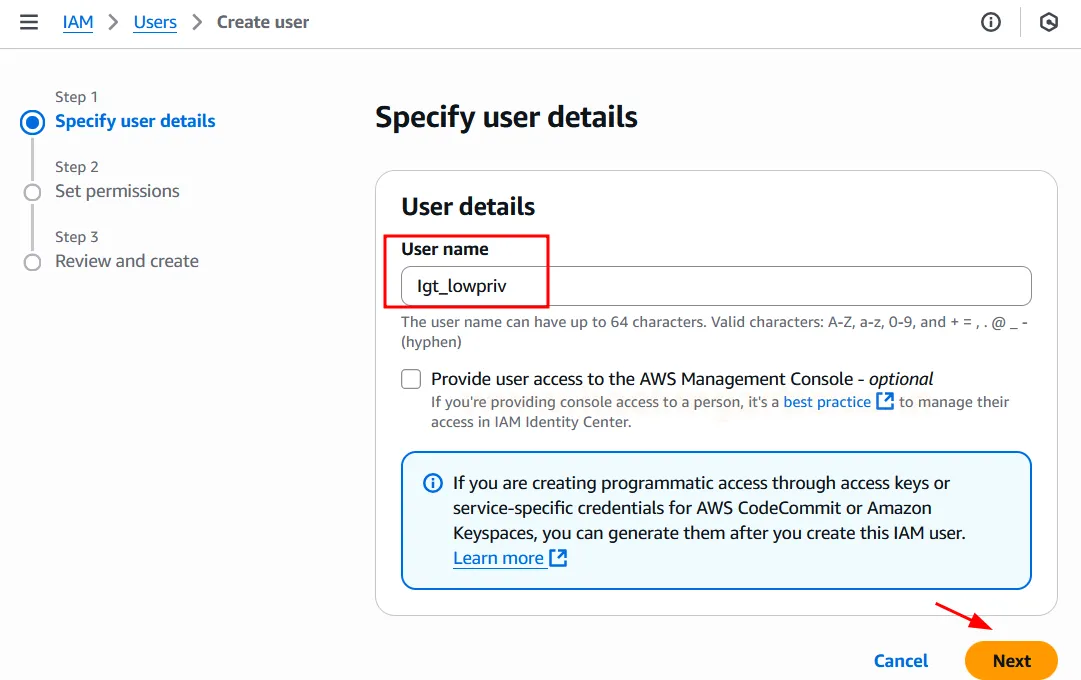This screenshot has height=680, width=1081.
Task: Open the Learn more link
Action: (498, 558)
